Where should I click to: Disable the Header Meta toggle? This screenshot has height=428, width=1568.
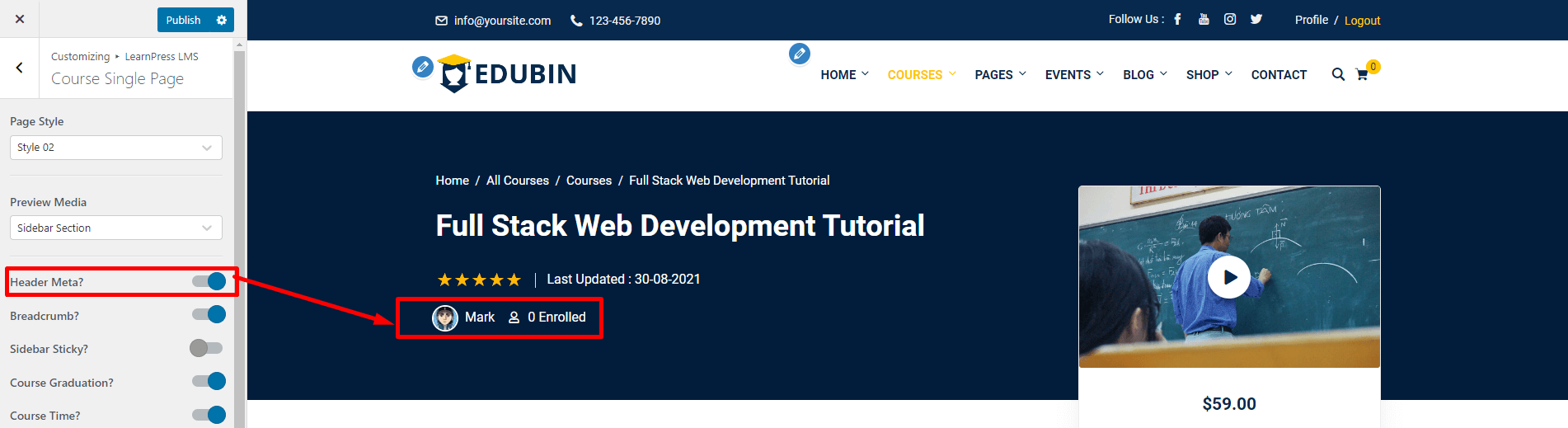pos(209,282)
